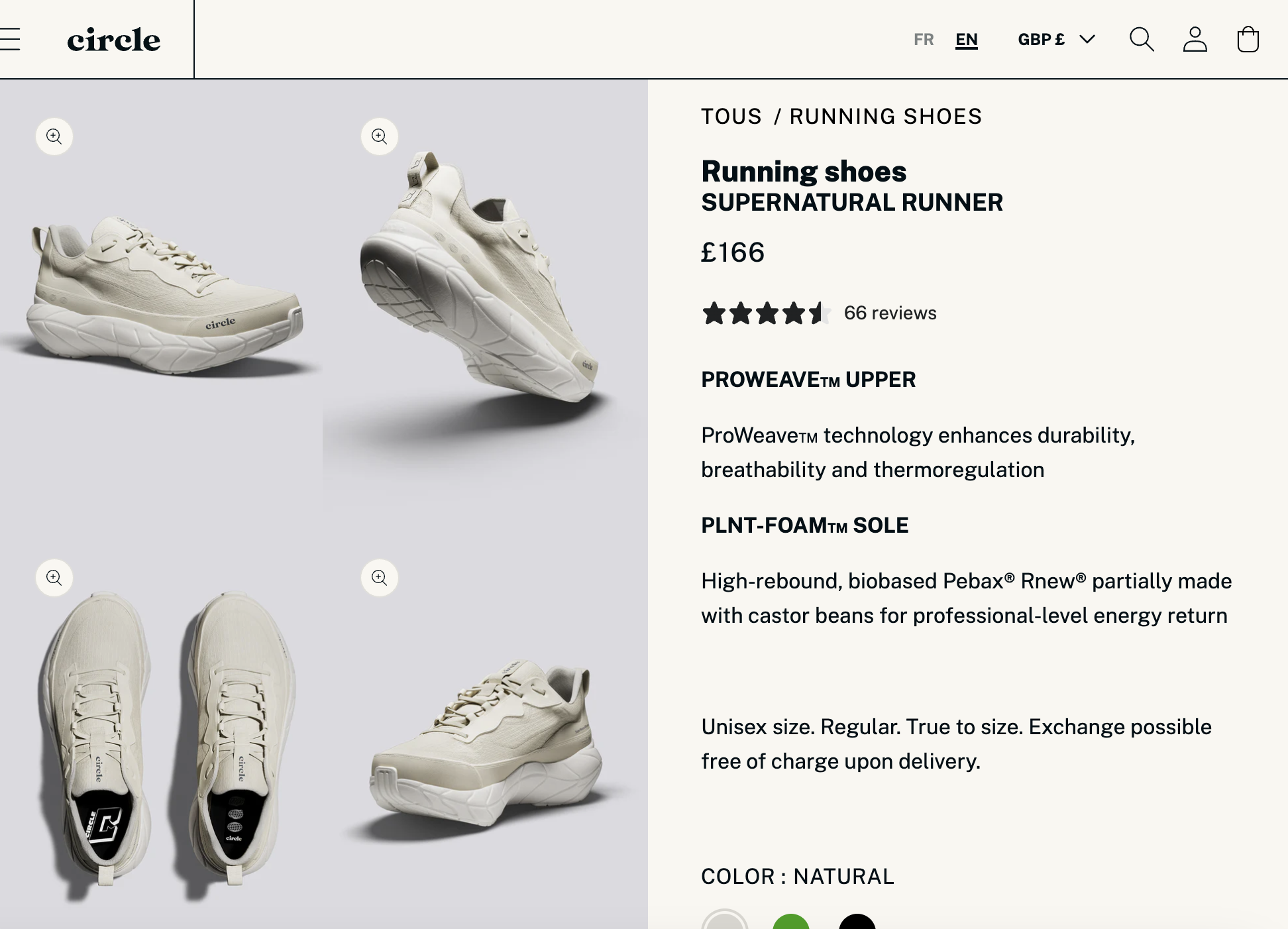Click the currency chevron arrow
Image resolution: width=1288 pixels, height=929 pixels.
[1087, 40]
